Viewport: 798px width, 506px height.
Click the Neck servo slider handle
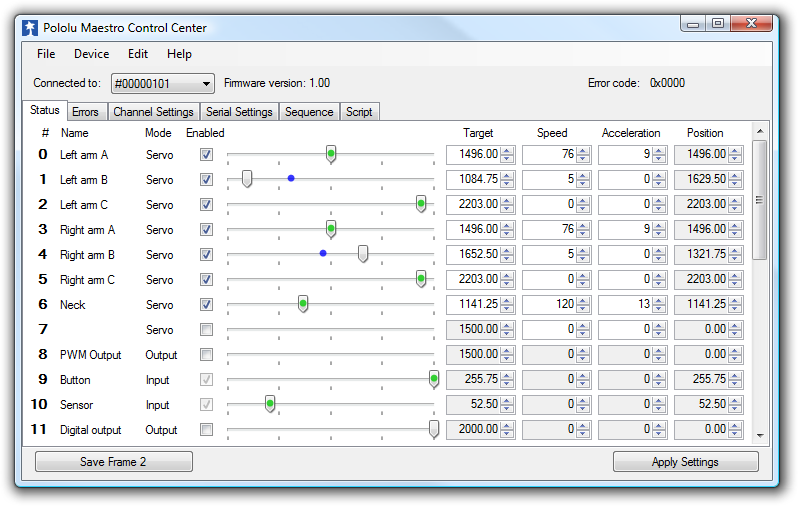point(303,304)
